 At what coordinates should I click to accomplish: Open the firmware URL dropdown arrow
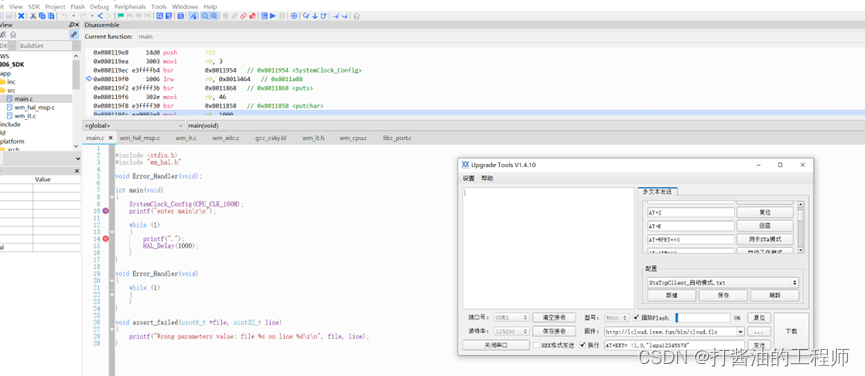(740, 332)
